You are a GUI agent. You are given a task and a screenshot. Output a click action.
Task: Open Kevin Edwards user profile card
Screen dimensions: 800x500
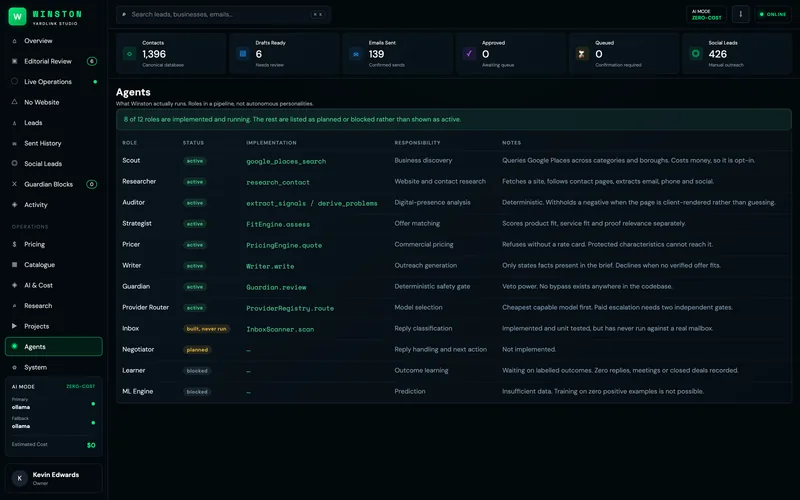pyautogui.click(x=54, y=478)
